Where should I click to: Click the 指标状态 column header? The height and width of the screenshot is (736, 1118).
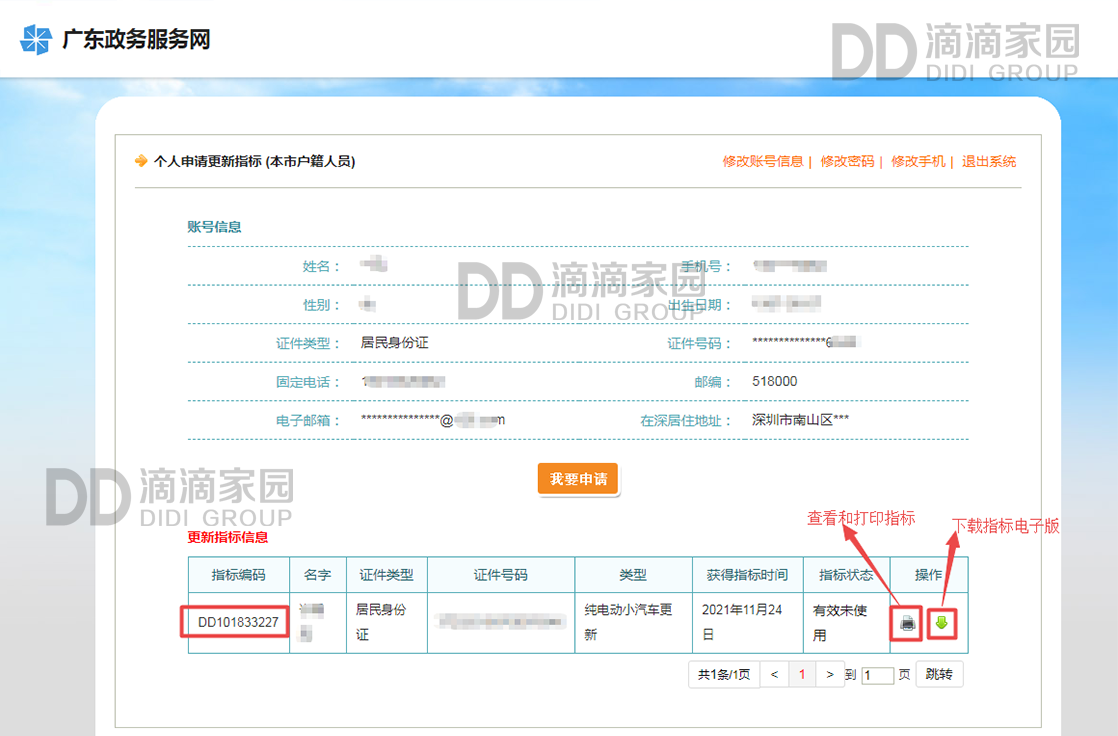click(846, 575)
